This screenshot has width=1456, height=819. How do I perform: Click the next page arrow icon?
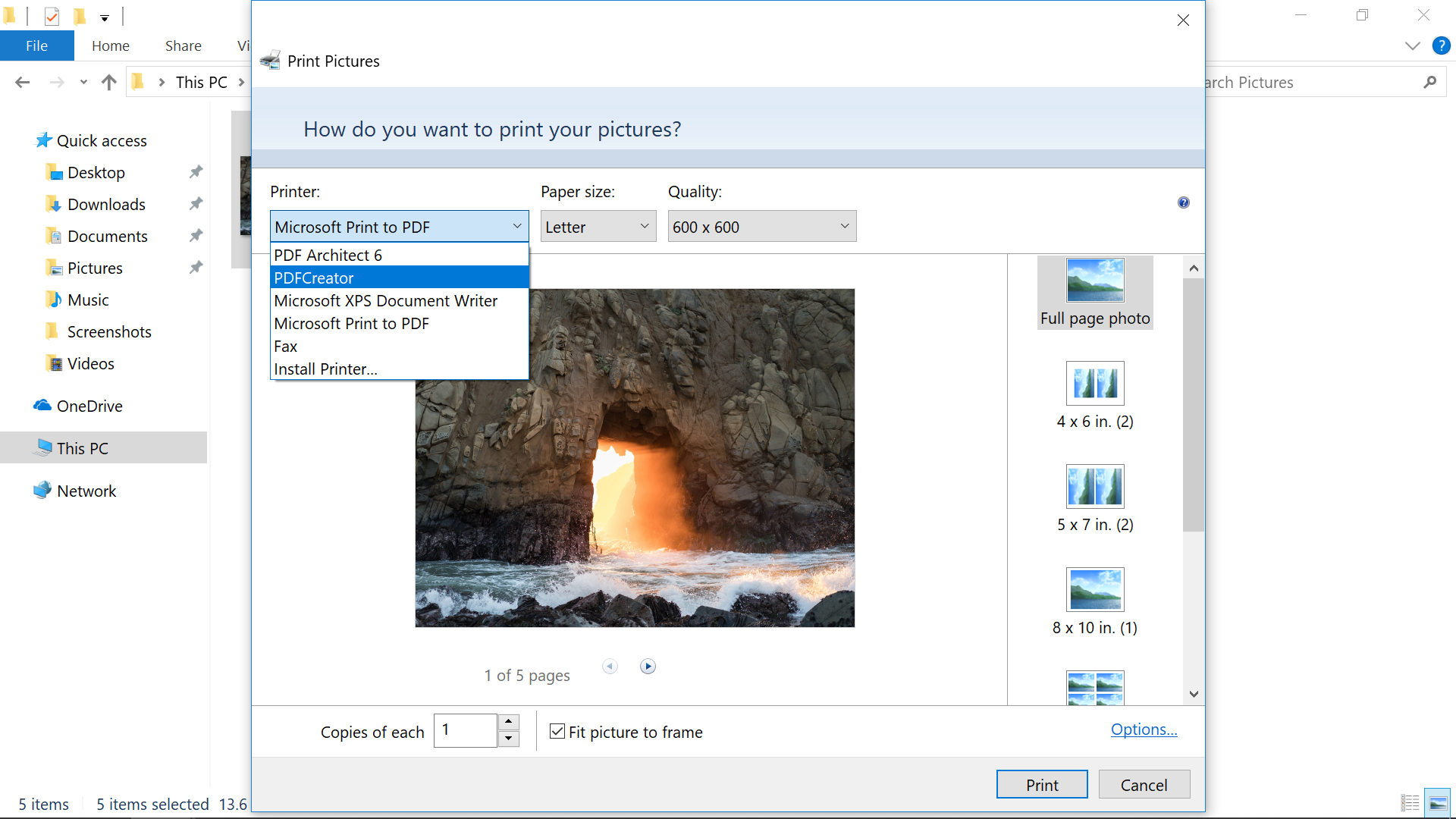648,667
